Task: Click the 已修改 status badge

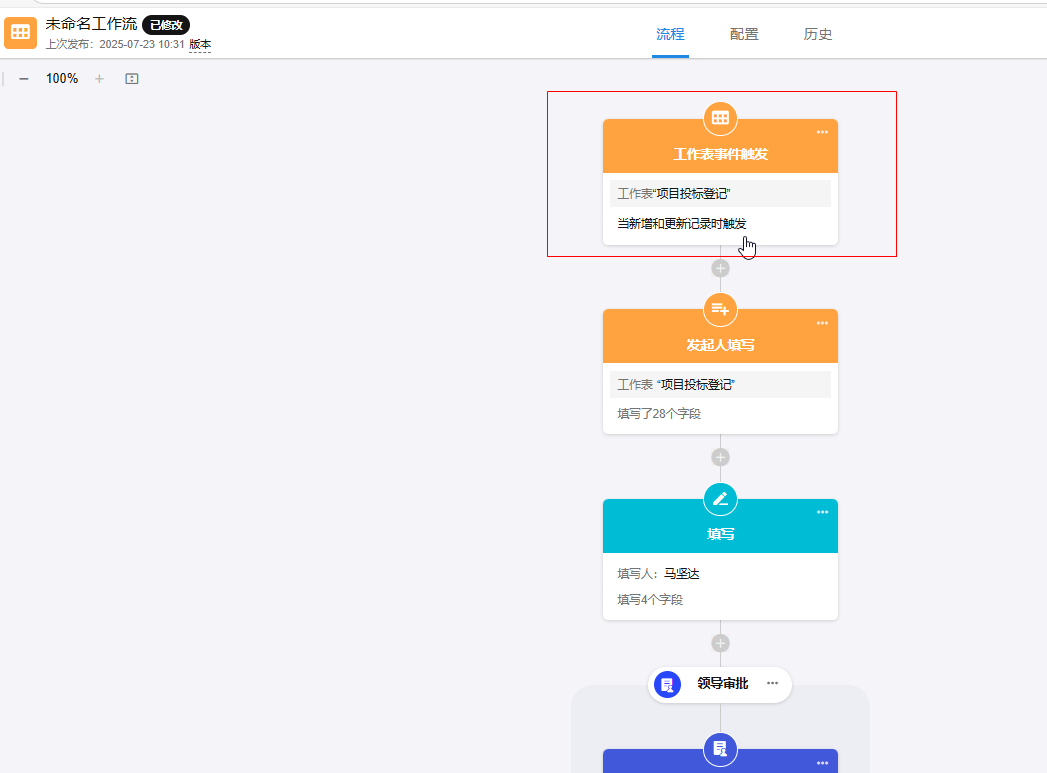Action: coord(166,25)
